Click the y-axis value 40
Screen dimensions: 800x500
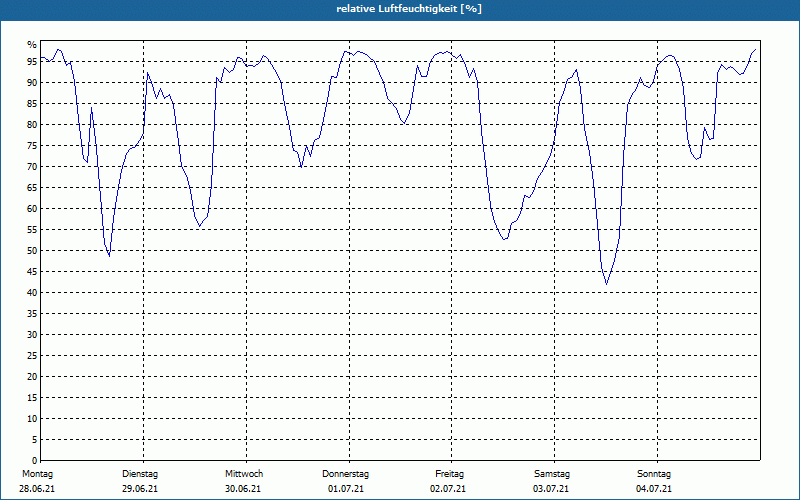tap(32, 292)
